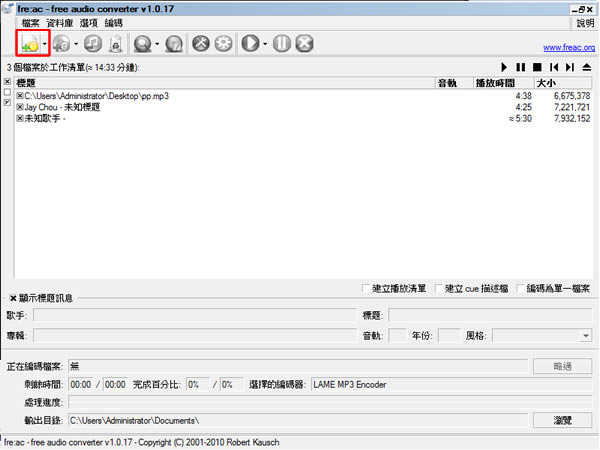
Task: Open general settings wrench icon
Action: [200, 44]
